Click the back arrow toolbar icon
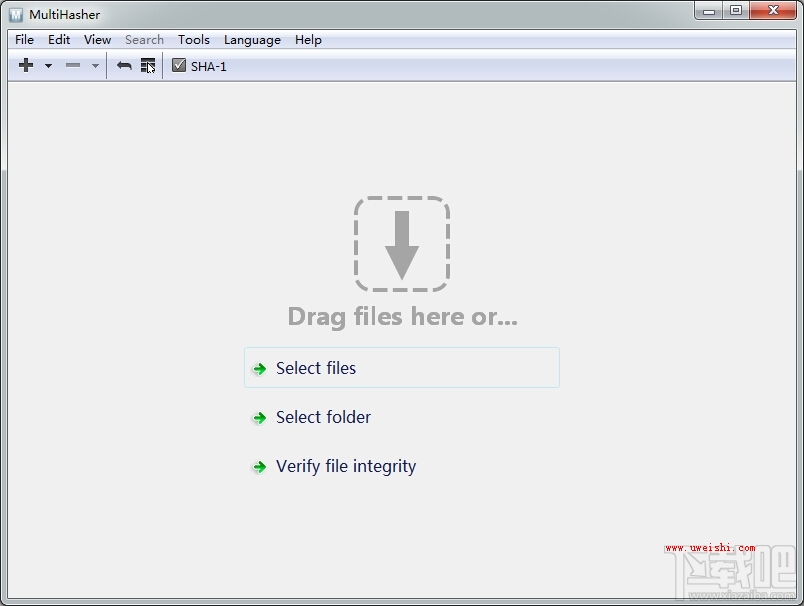Screen dimensions: 804x606 coord(124,66)
